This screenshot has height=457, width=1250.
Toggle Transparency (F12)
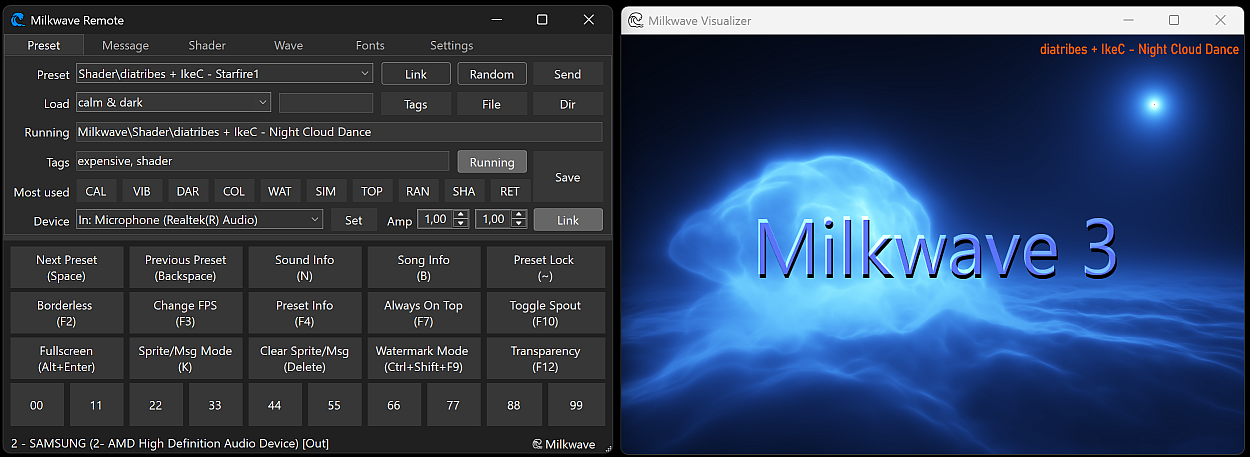[x=545, y=359]
